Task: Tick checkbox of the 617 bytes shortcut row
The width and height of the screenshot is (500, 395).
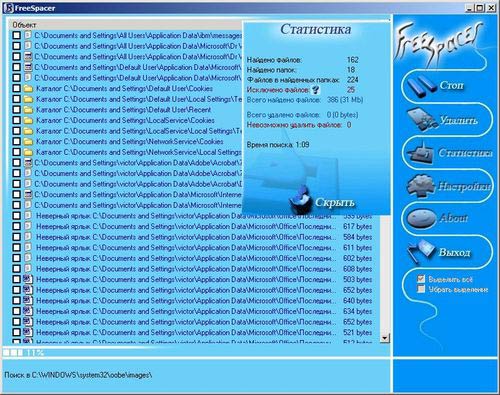Action: 16,226
